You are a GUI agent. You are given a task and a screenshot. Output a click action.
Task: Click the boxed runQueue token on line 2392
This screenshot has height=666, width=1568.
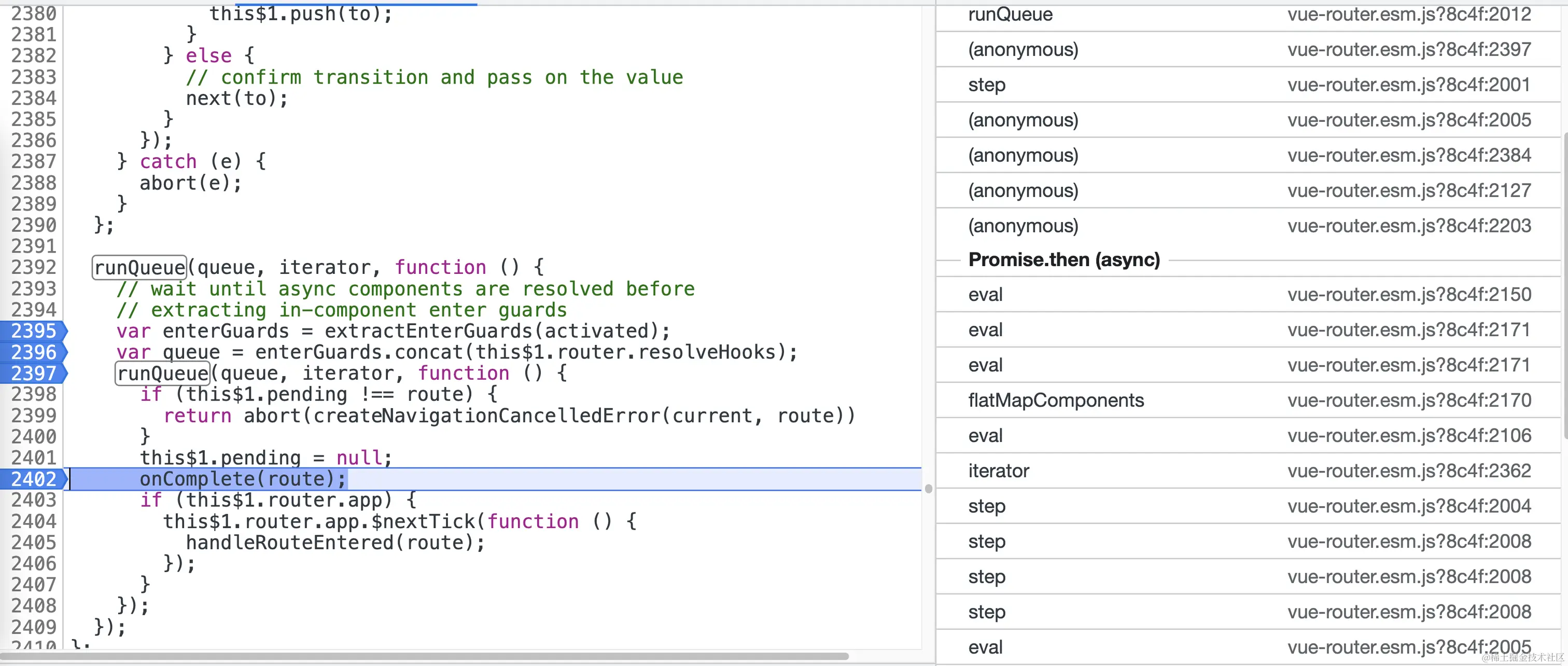coord(139,267)
